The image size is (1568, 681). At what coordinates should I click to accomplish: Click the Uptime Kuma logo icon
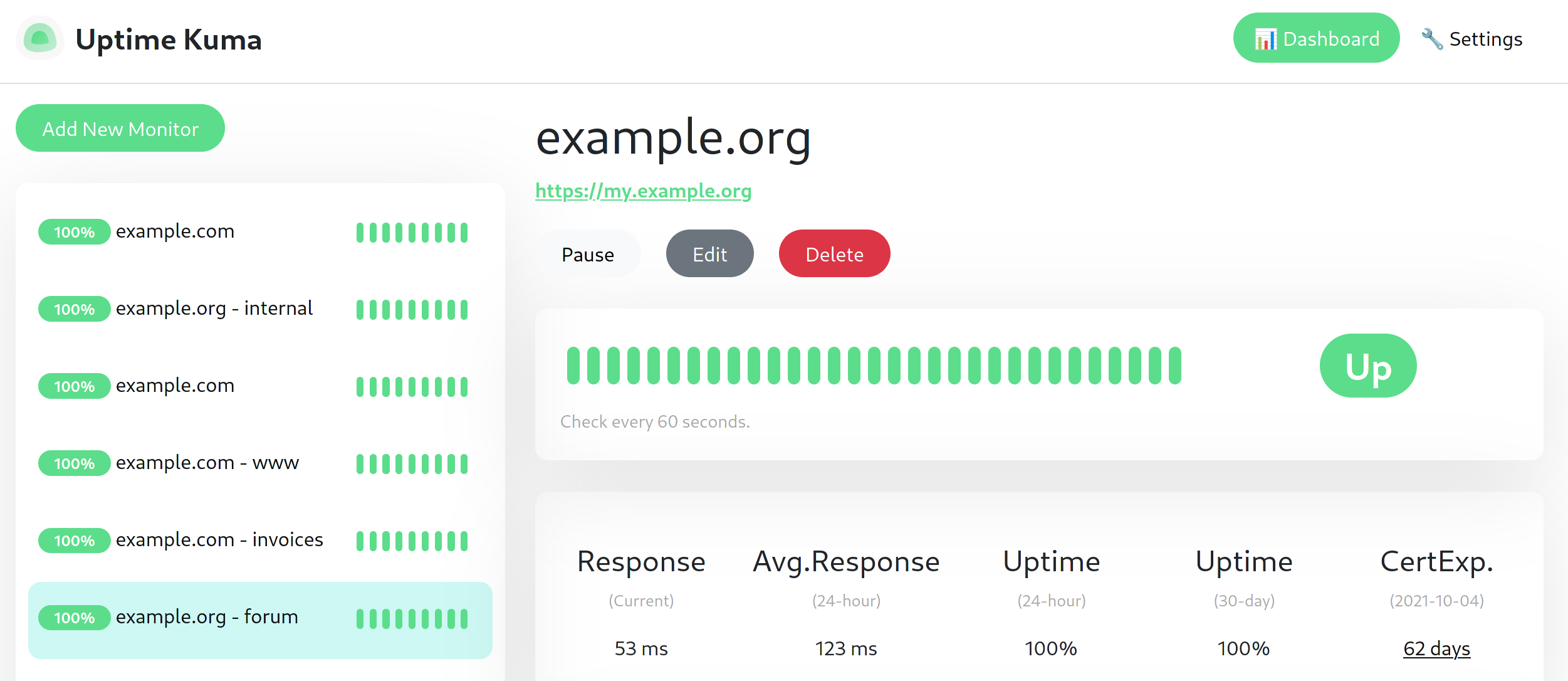coord(39,38)
